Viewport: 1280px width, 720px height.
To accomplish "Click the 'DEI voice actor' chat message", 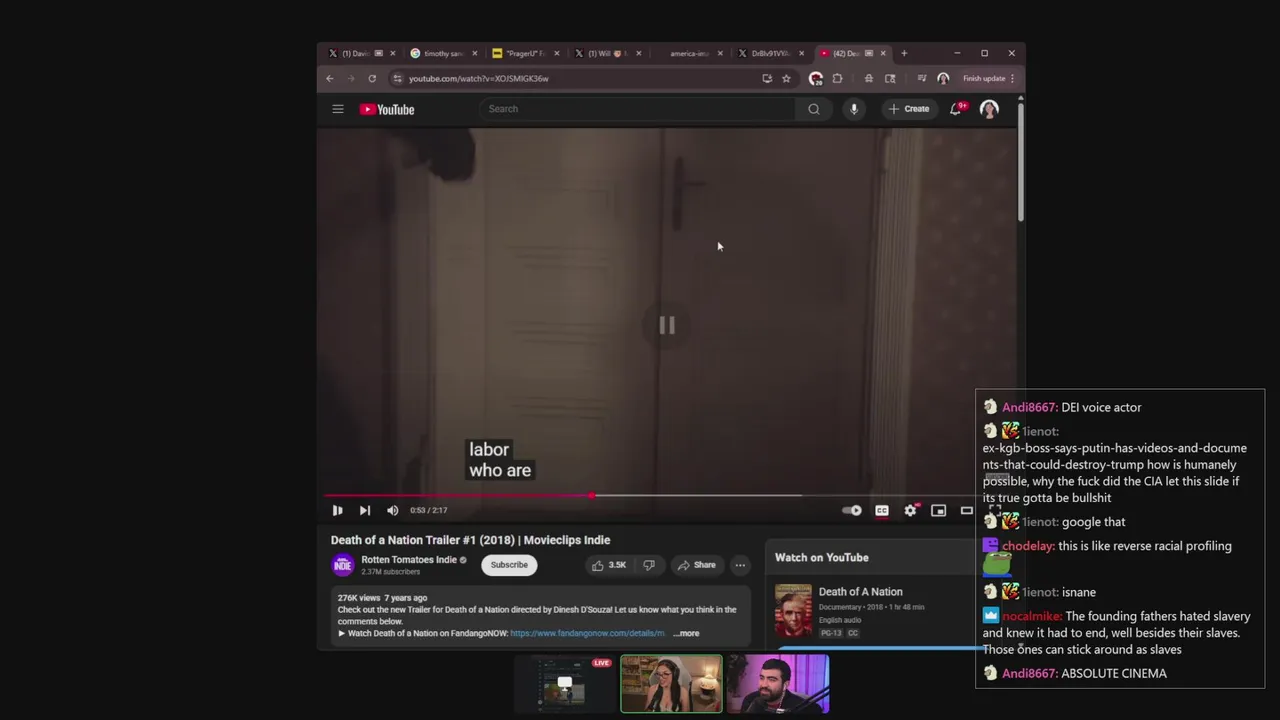I will coord(1101,407).
